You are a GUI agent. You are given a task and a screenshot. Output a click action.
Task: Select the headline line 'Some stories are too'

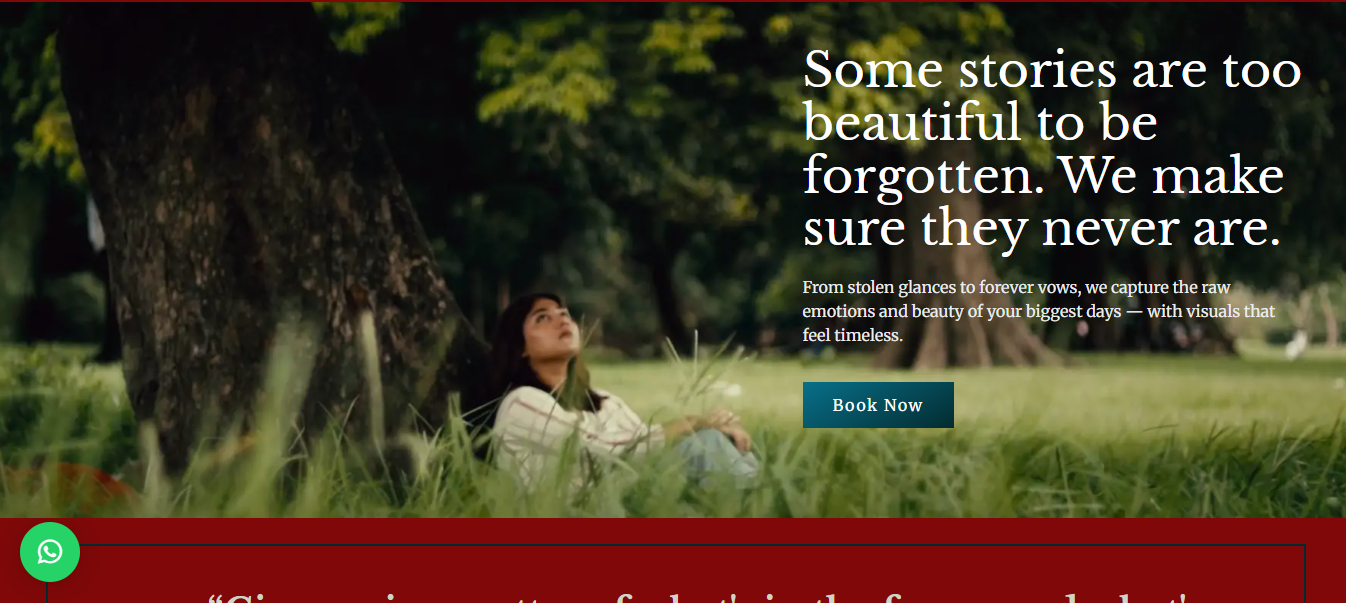[1052, 71]
